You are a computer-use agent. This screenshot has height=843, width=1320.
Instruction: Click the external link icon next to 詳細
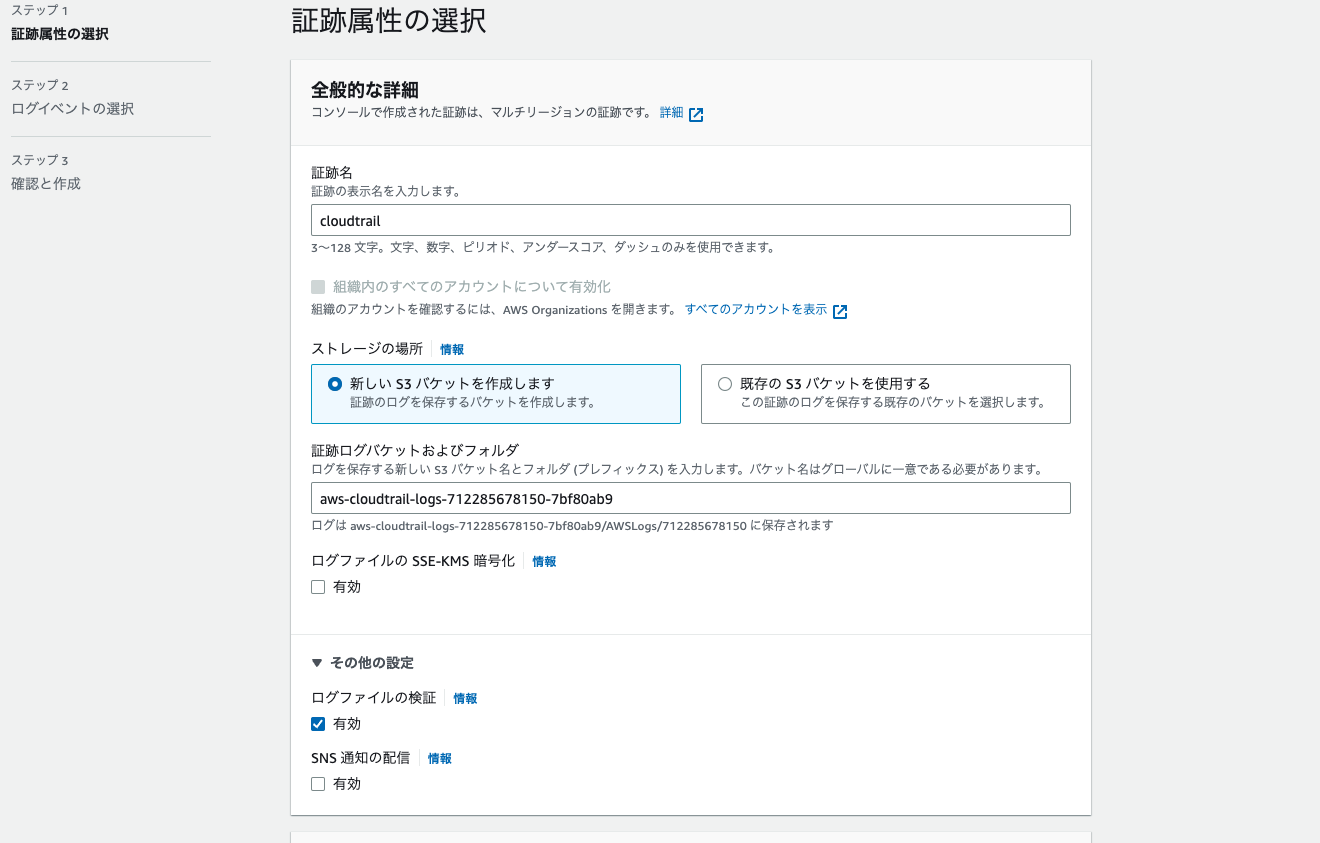[694, 114]
